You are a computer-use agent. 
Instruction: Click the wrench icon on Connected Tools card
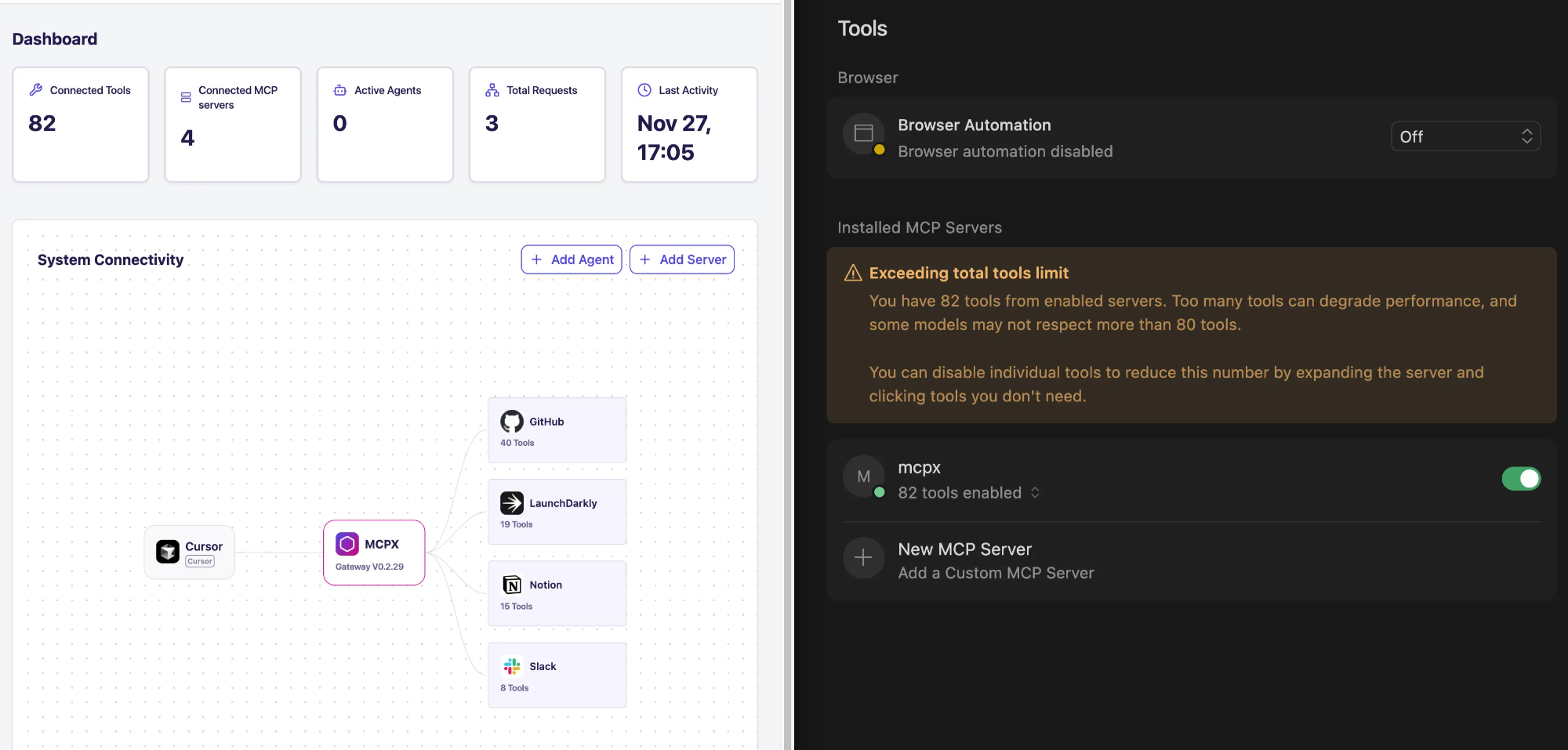(x=36, y=90)
